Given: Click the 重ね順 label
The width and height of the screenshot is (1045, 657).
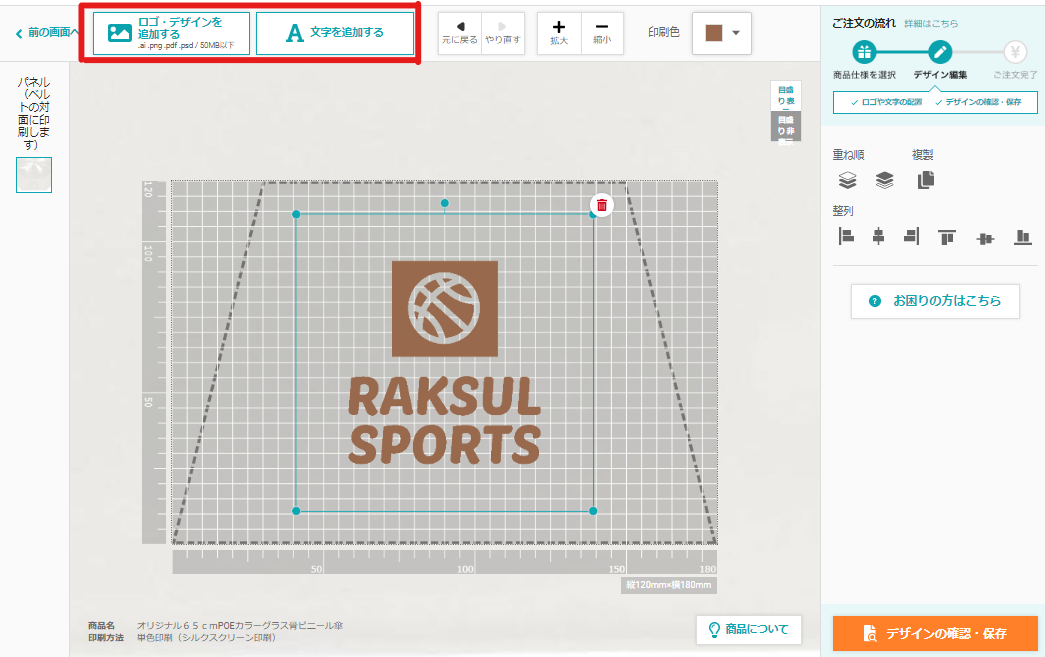Looking at the screenshot, I should click(x=848, y=155).
